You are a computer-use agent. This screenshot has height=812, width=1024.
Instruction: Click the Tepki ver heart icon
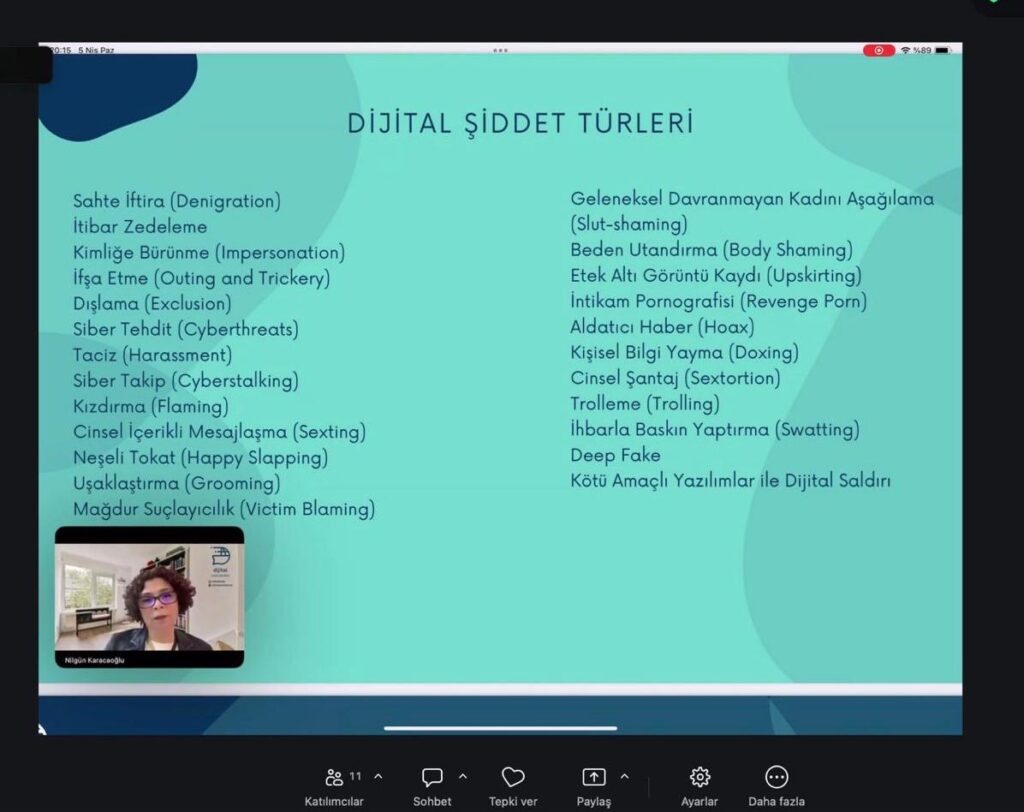click(513, 777)
